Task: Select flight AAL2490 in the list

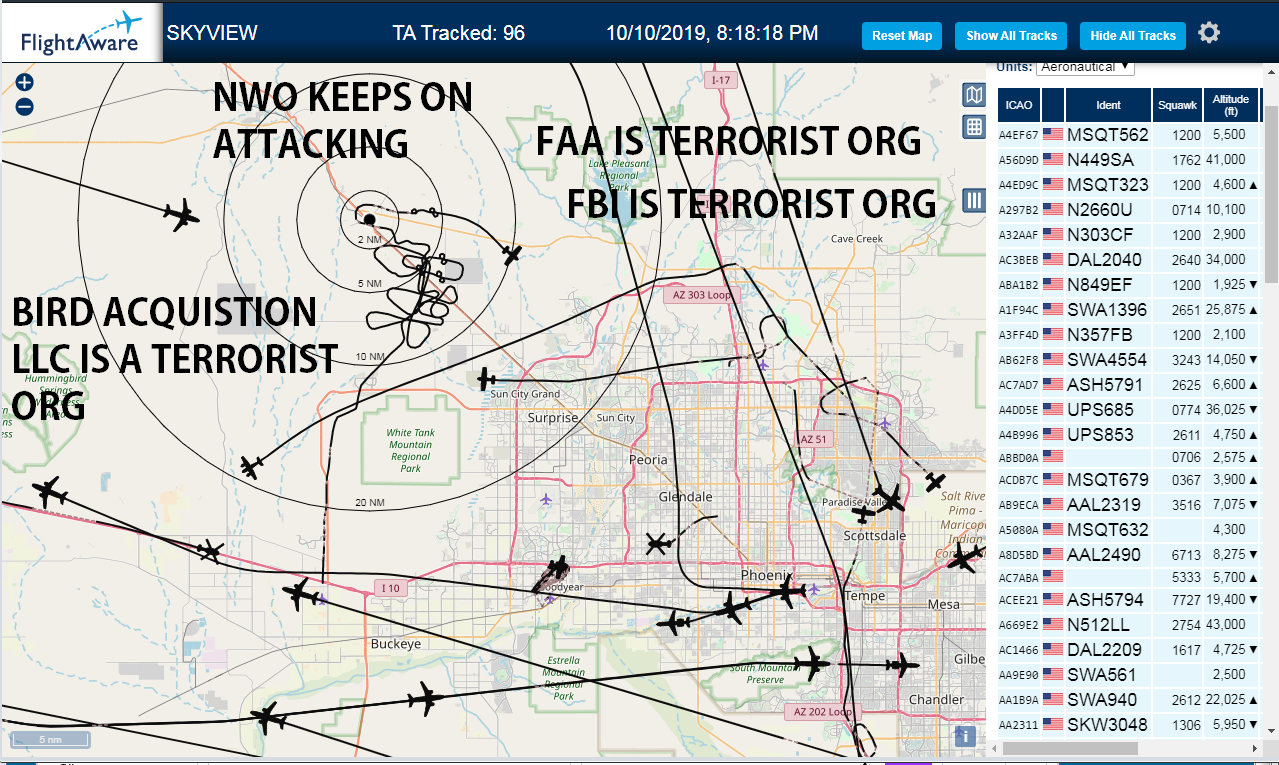Action: point(1128,555)
